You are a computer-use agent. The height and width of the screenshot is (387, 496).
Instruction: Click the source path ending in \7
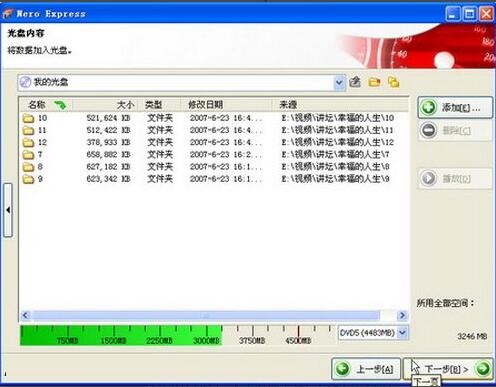tap(335, 155)
